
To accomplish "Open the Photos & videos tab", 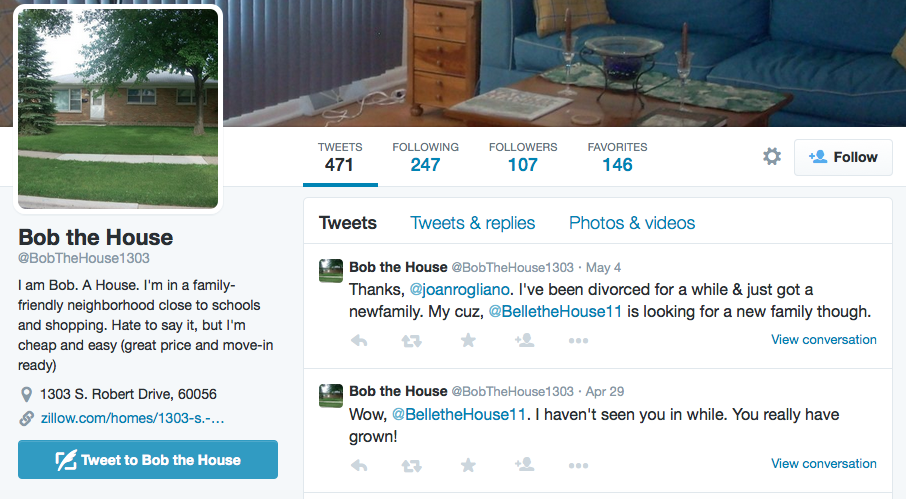I will (632, 223).
